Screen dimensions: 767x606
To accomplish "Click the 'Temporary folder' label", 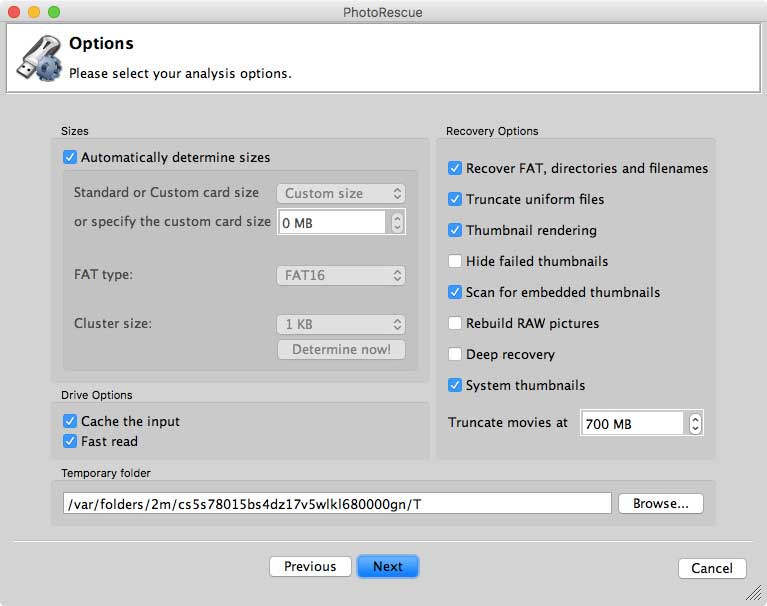I will [x=106, y=473].
